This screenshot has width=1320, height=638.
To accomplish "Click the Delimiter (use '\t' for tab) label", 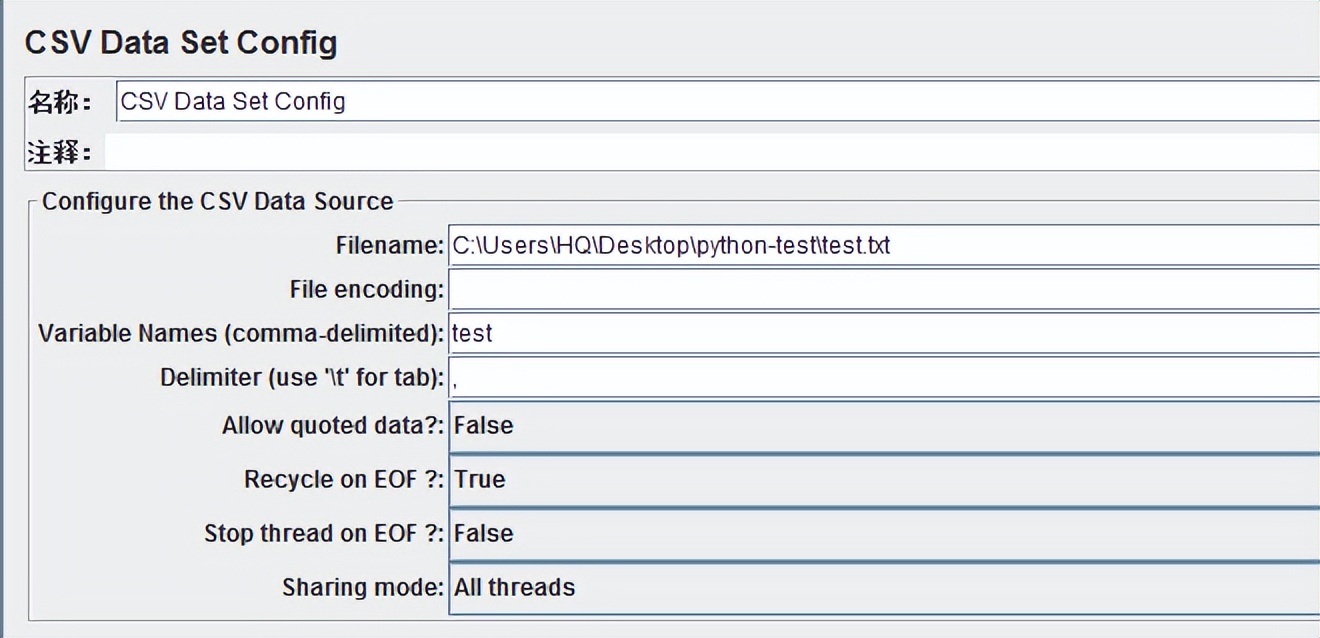I will tap(301, 378).
